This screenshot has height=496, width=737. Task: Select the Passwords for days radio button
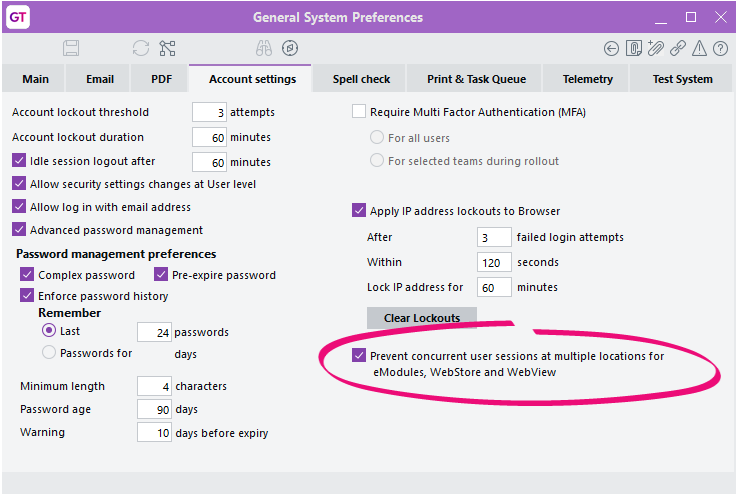pyautogui.click(x=49, y=352)
